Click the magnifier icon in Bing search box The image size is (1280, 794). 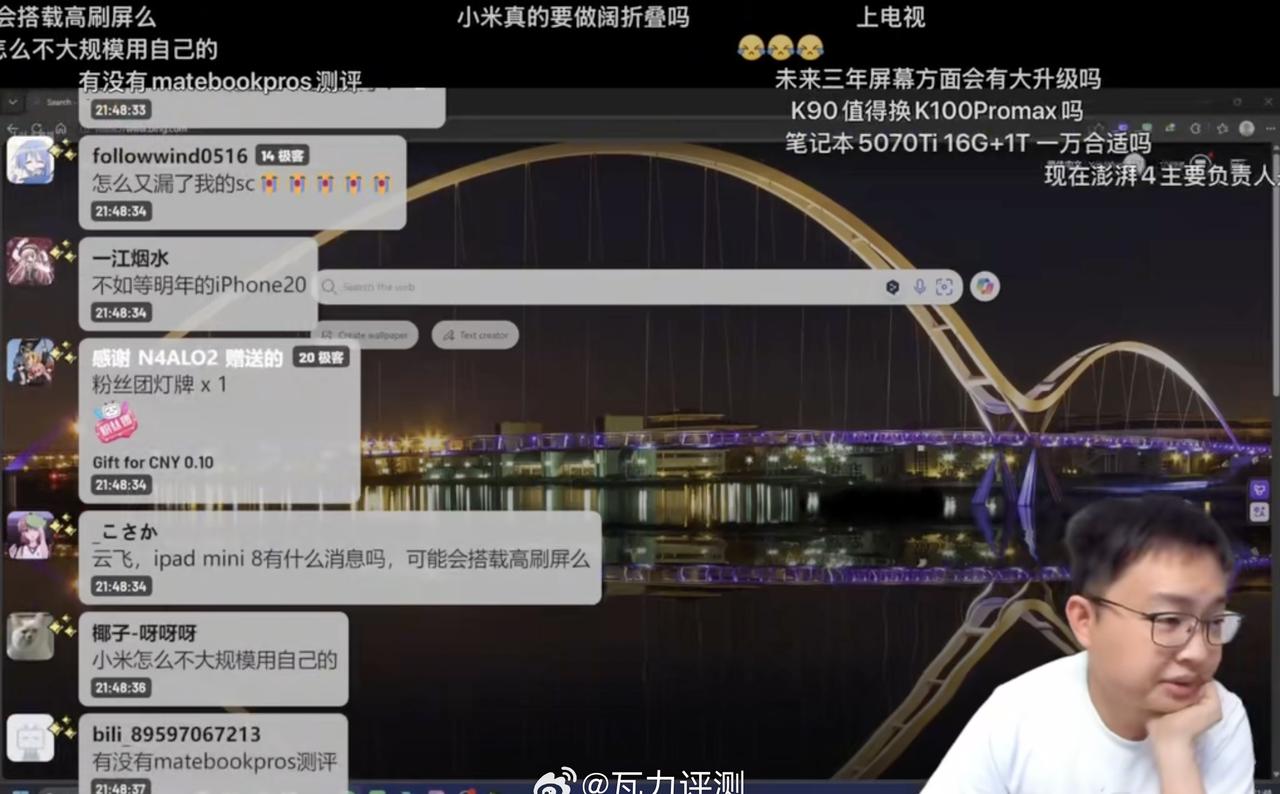pos(329,287)
